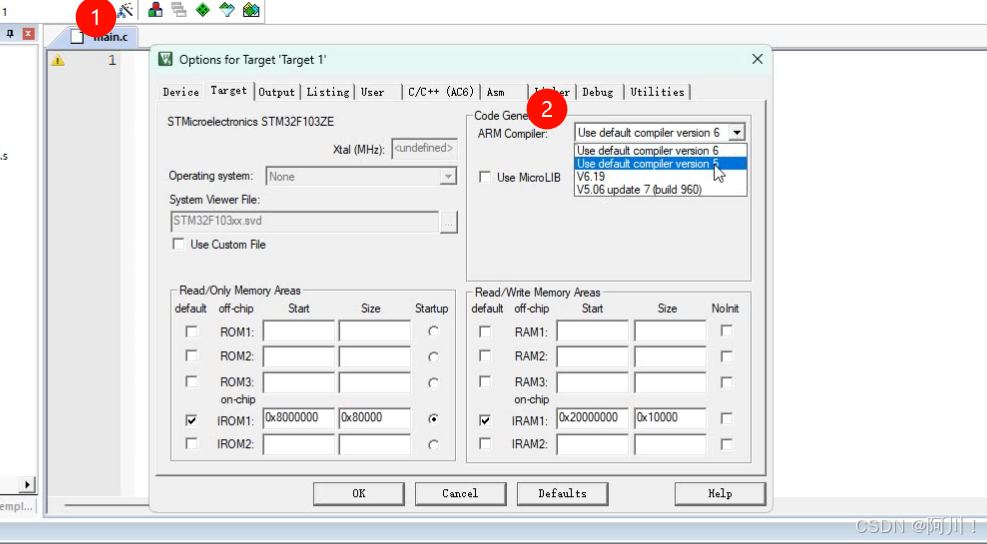Uncheck the IROM1 default checkbox
The width and height of the screenshot is (987, 544).
(x=191, y=419)
